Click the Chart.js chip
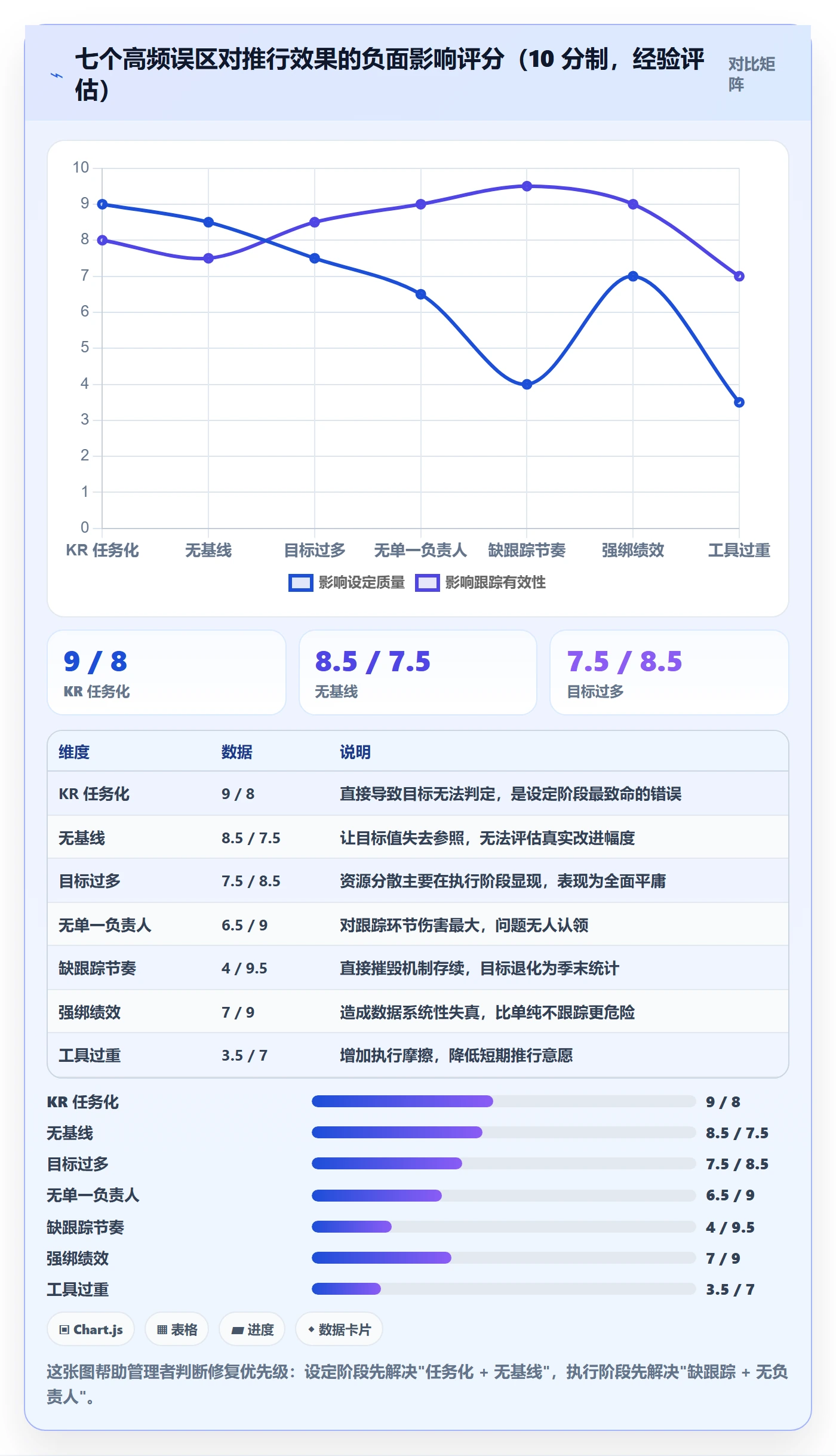 pyautogui.click(x=91, y=1329)
